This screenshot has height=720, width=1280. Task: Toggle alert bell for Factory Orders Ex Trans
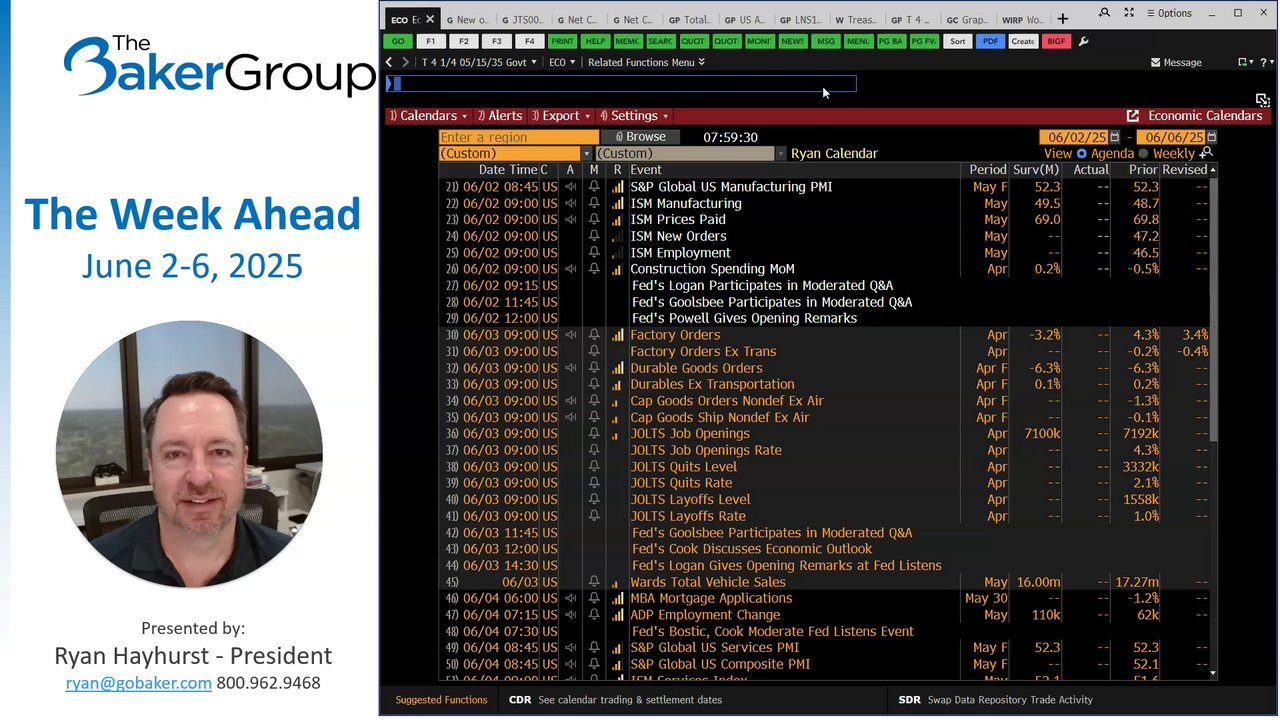tap(594, 351)
